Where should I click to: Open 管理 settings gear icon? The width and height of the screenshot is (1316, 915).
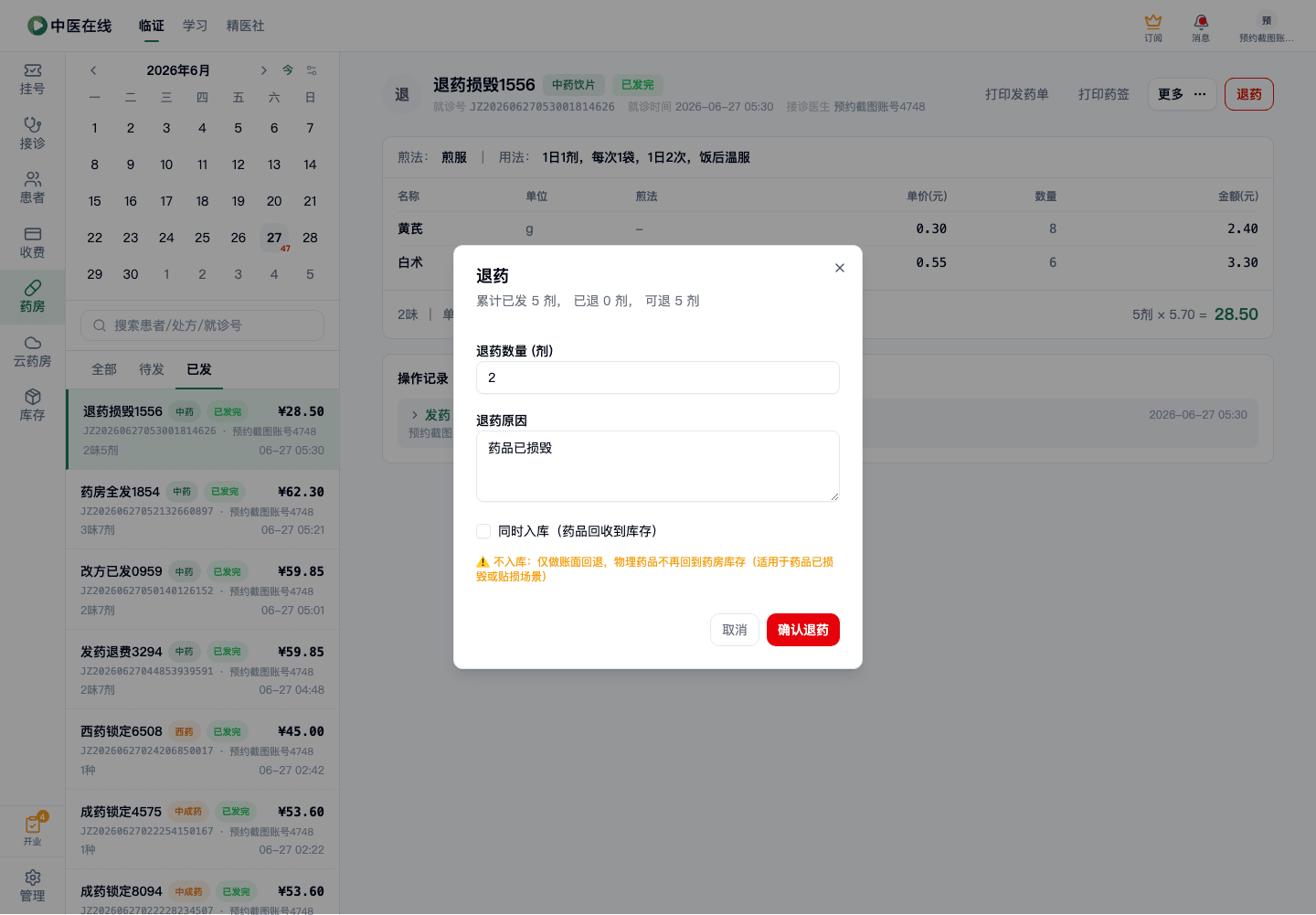(32, 886)
